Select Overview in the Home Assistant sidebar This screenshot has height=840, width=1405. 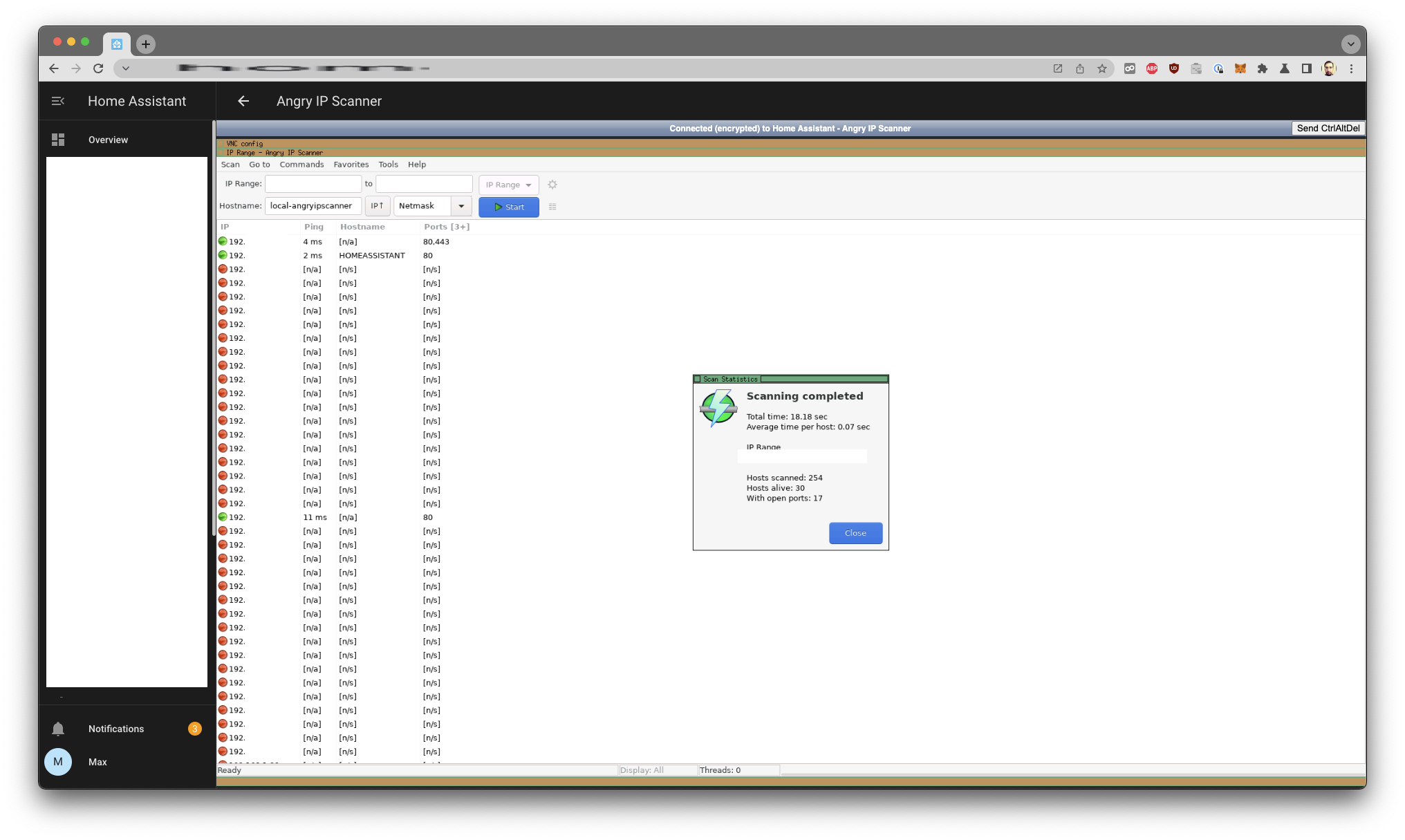[108, 140]
